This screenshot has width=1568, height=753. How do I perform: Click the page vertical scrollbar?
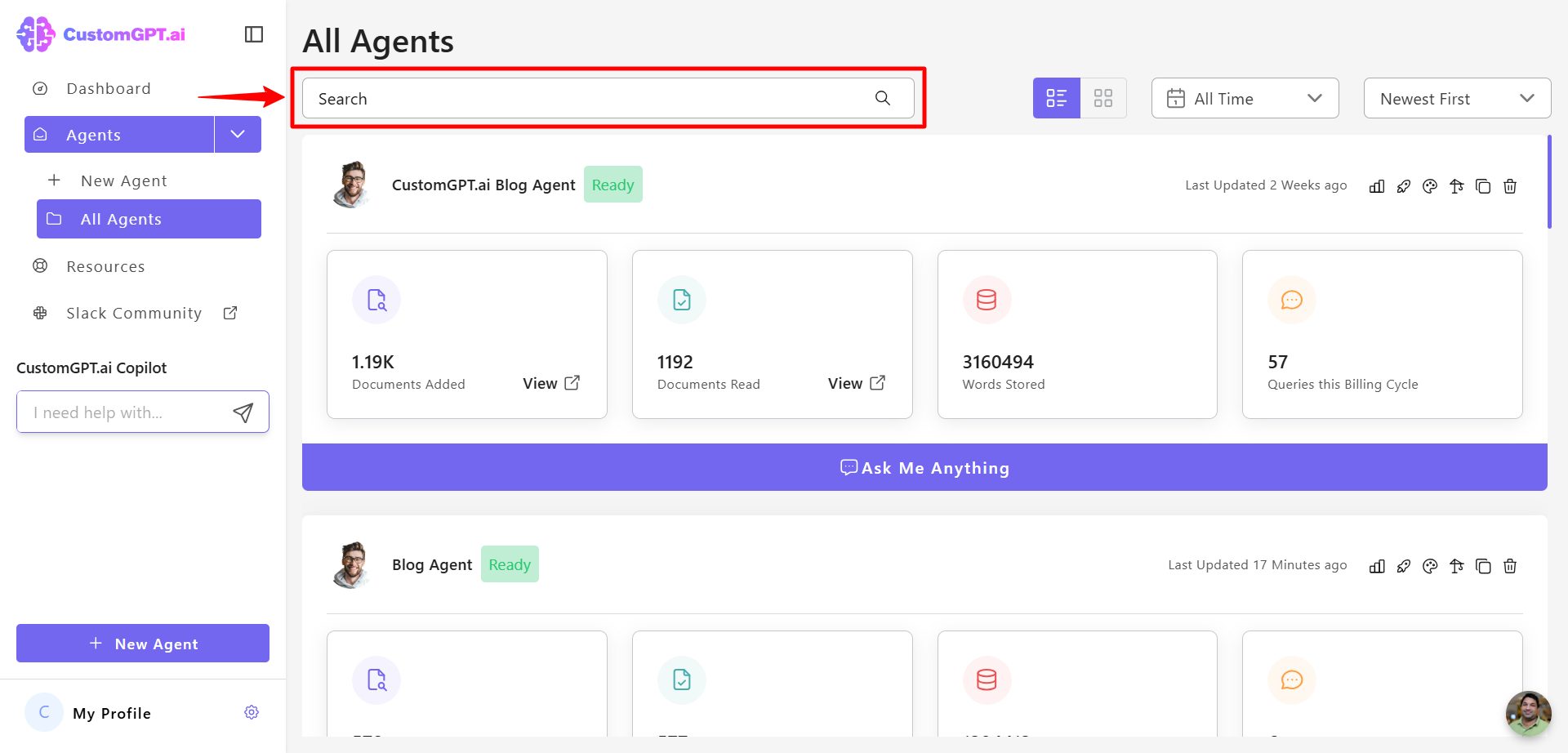(x=1549, y=181)
